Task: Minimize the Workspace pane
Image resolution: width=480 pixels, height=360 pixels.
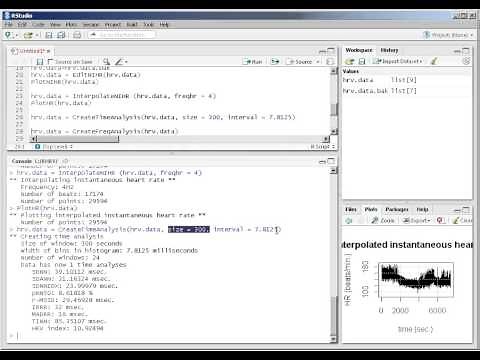Action: [x=457, y=51]
